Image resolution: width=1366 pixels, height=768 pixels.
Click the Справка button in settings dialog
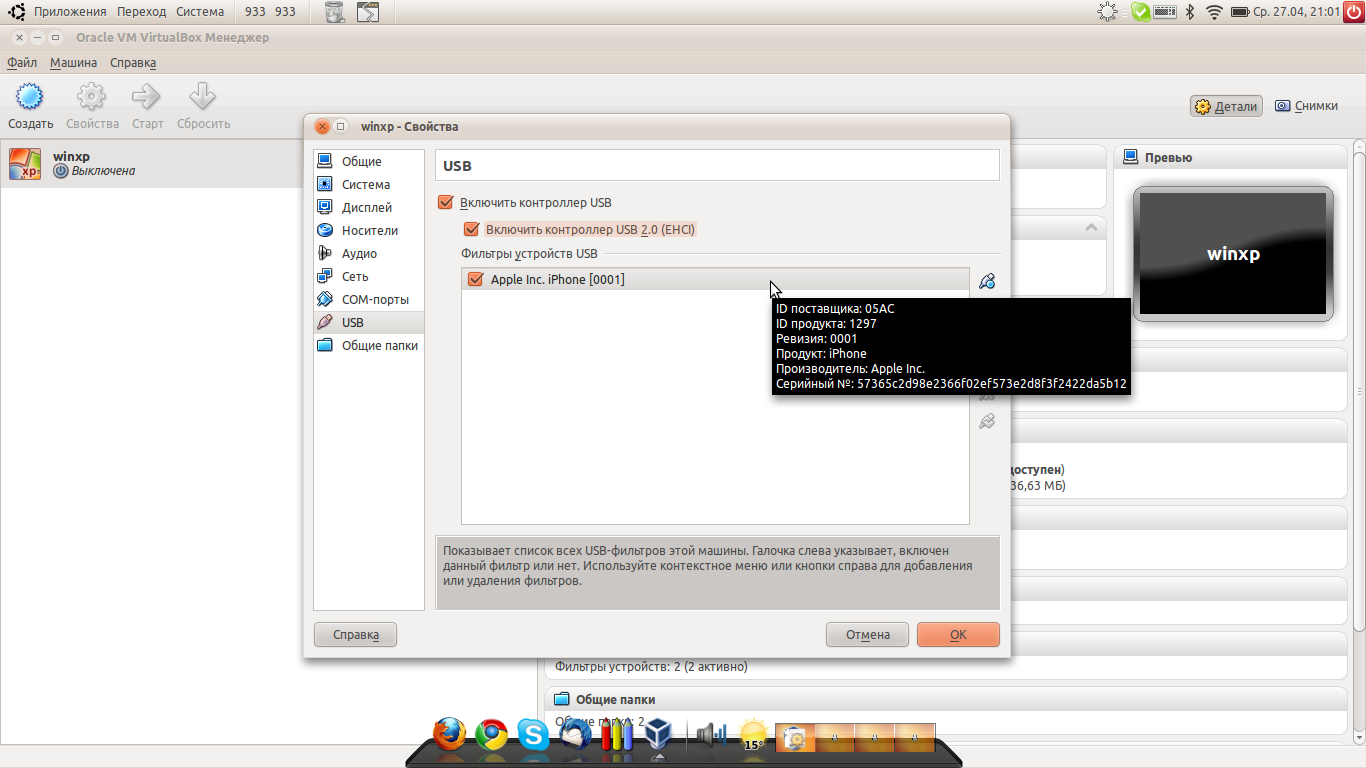355,634
